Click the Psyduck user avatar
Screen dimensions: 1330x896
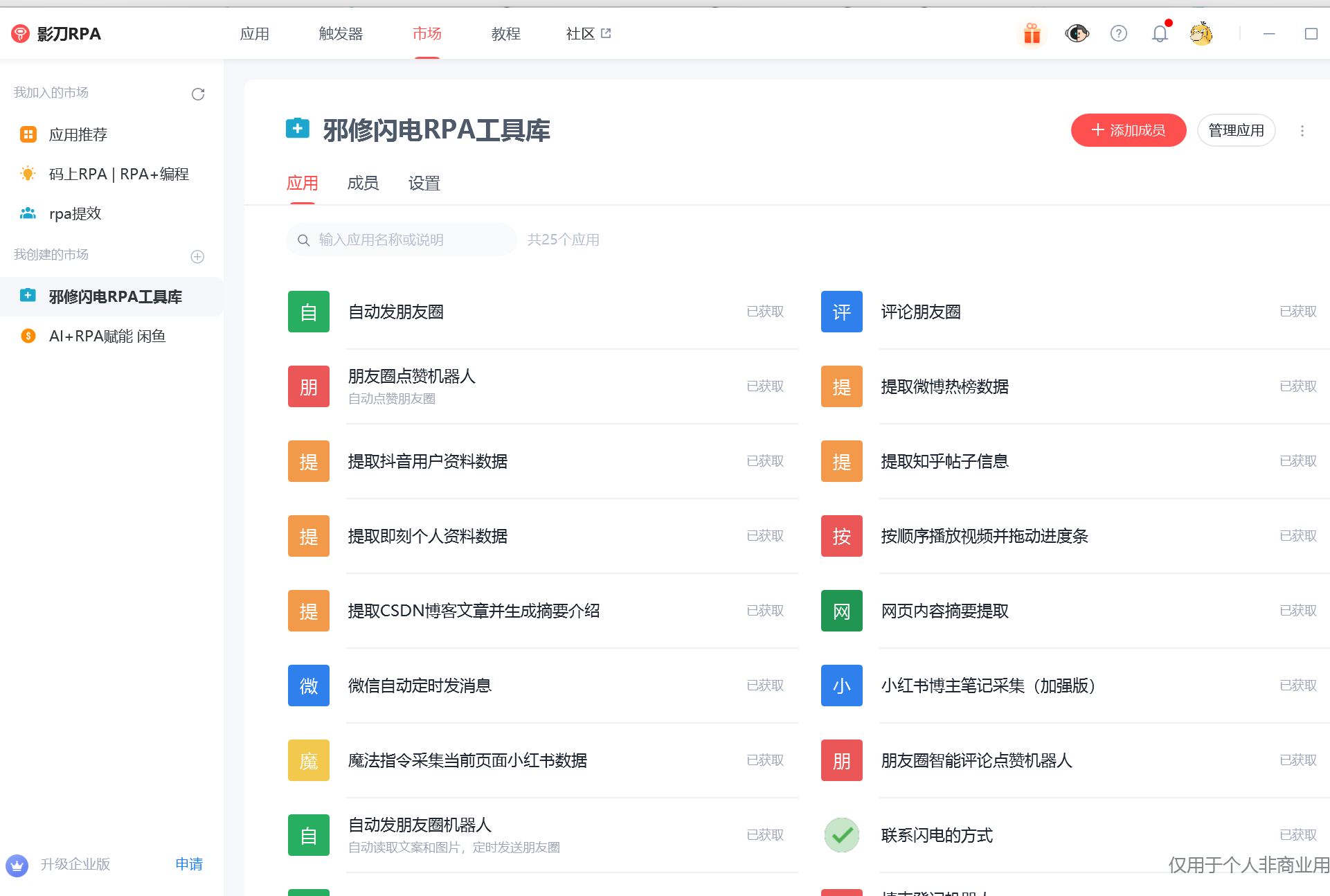[1201, 33]
